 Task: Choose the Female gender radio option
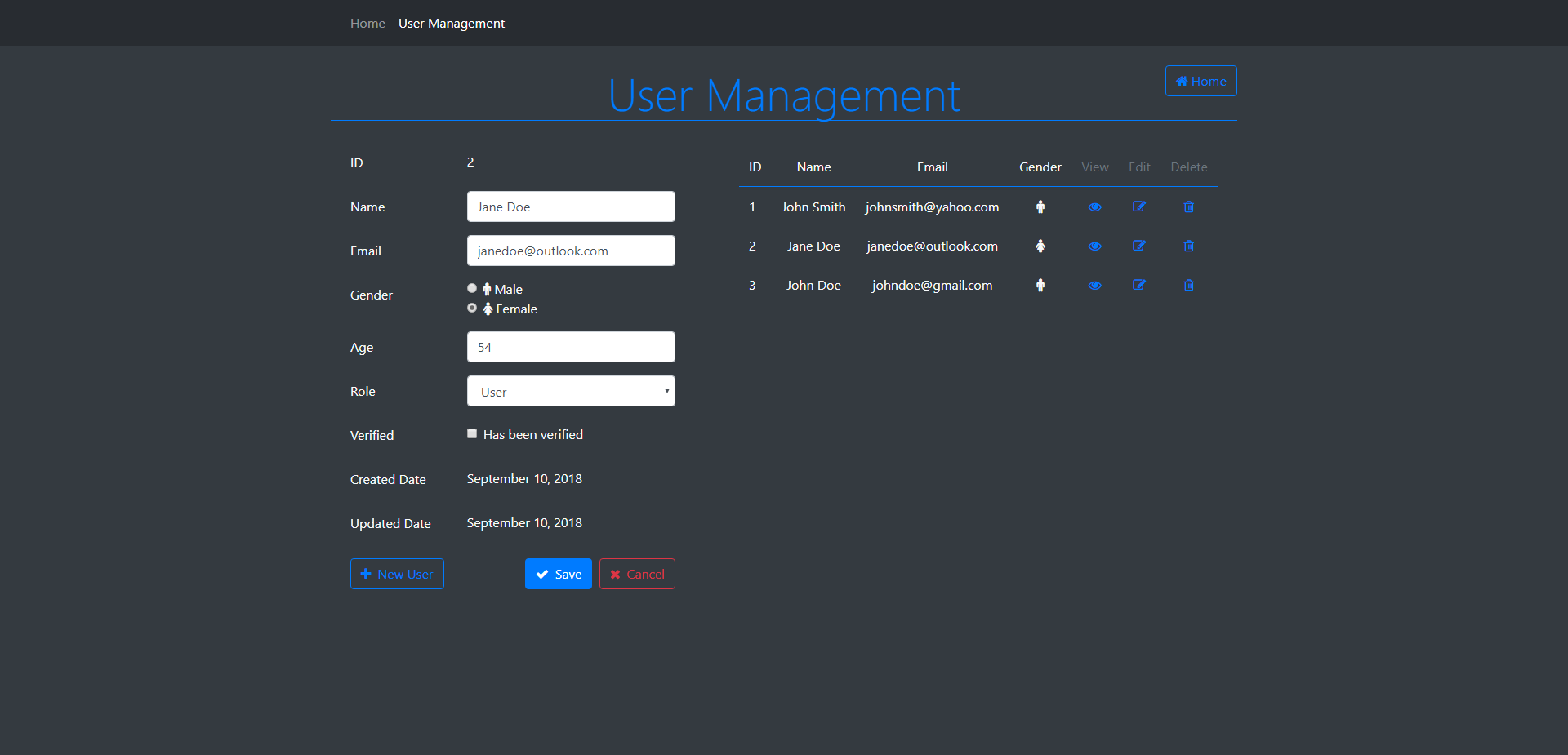[472, 309]
